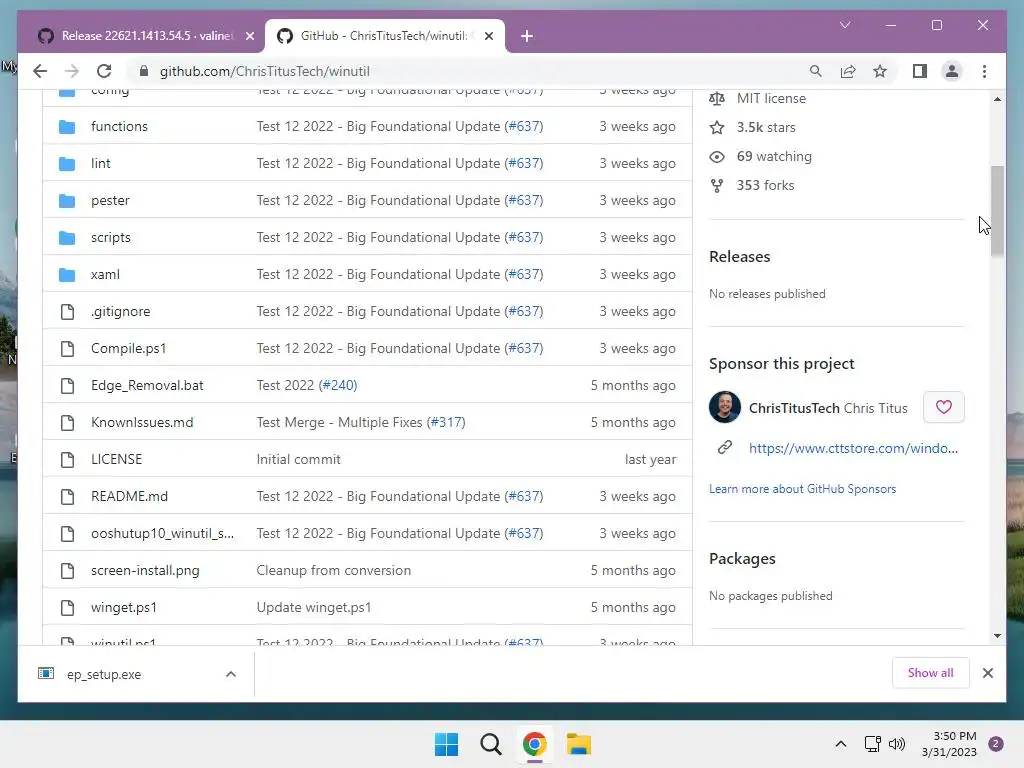Open the Cleanup from conversion commit
The height and width of the screenshot is (768, 1024).
[334, 570]
